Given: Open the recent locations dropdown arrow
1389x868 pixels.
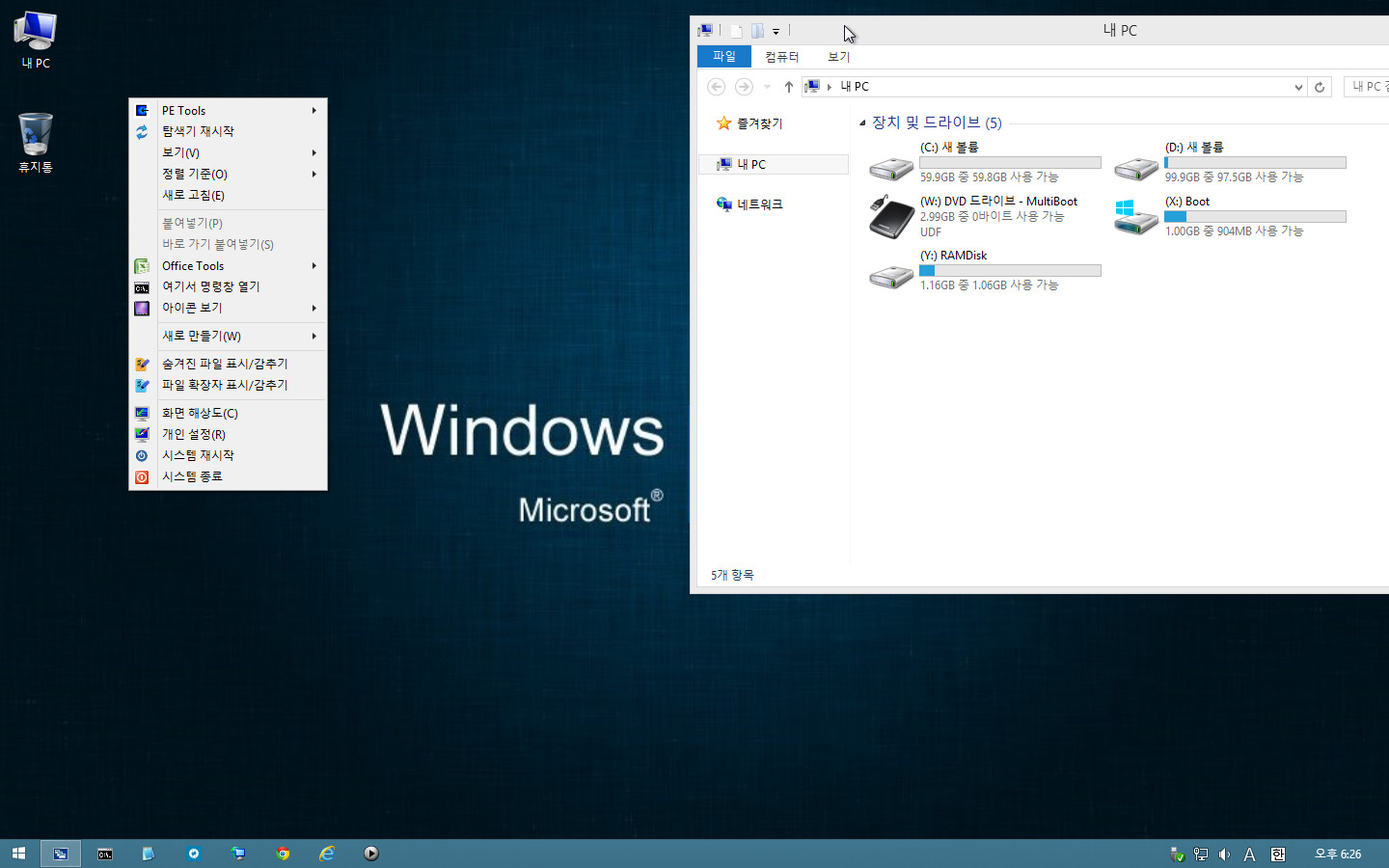Looking at the screenshot, I should pyautogui.click(x=767, y=87).
